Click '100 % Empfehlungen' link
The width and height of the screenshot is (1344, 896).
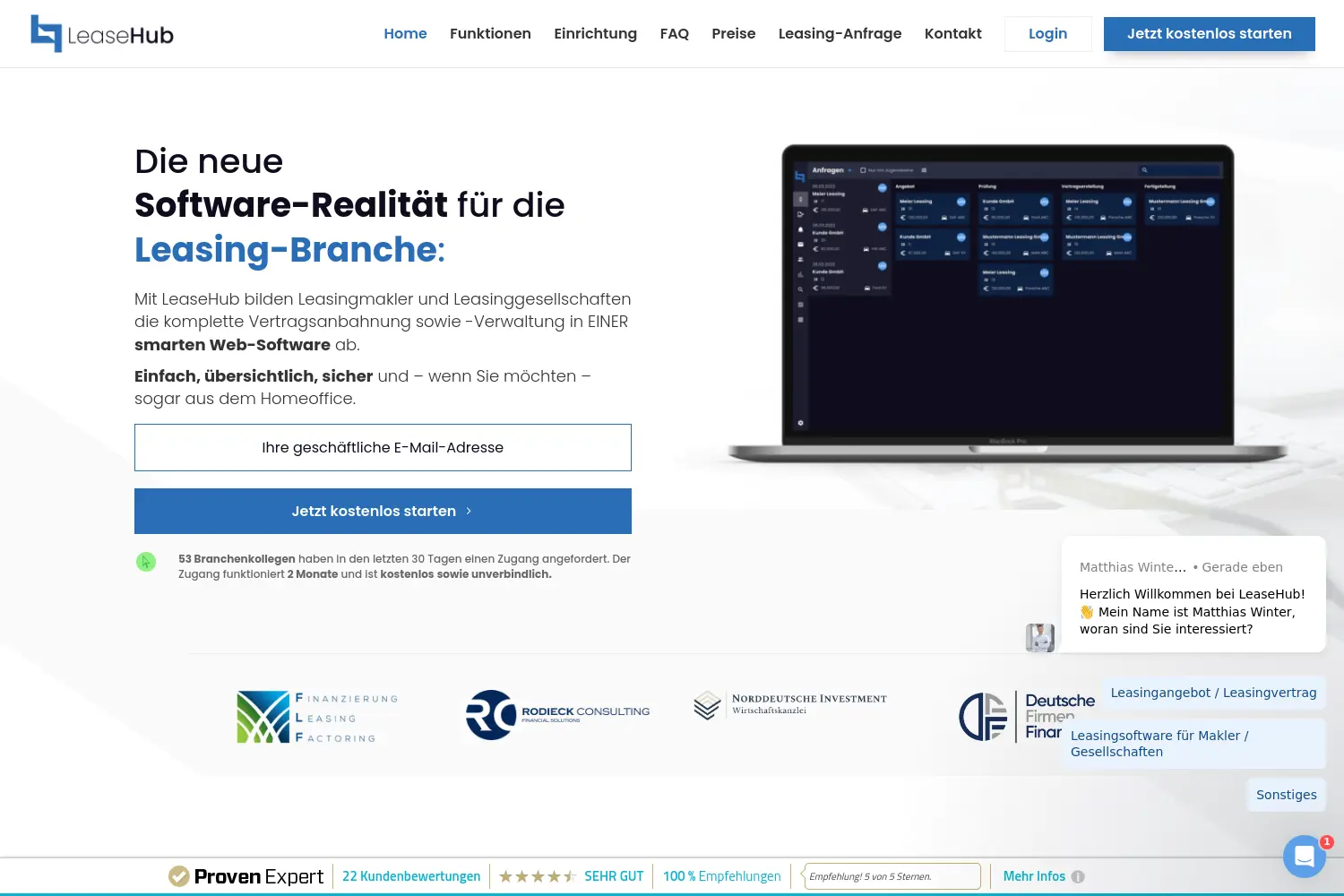coord(722,876)
